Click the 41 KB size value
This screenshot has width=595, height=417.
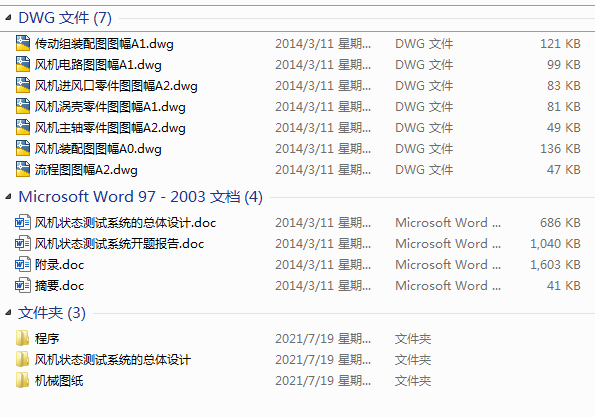pos(564,286)
